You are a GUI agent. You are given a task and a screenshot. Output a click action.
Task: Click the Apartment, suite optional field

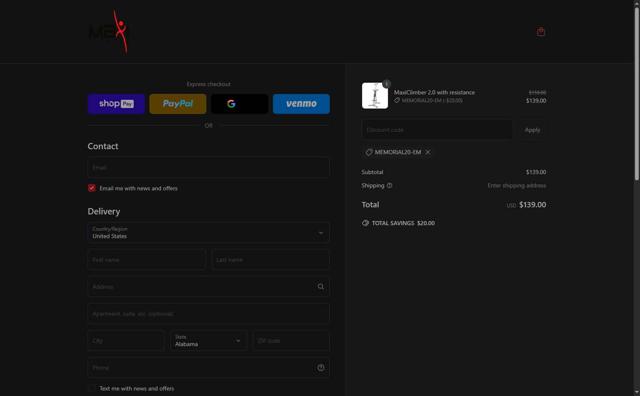coord(209,314)
